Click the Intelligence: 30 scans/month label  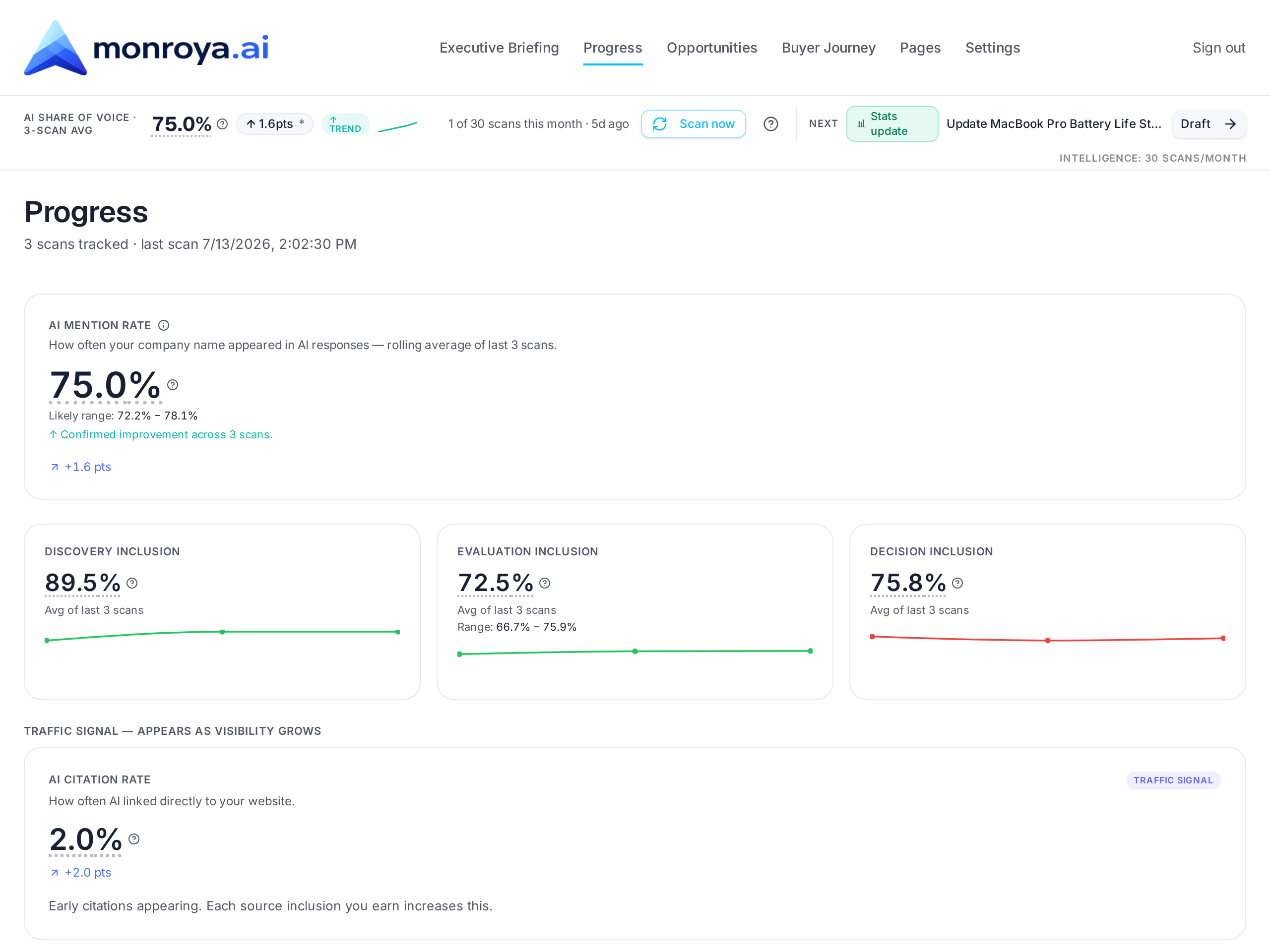click(1152, 158)
